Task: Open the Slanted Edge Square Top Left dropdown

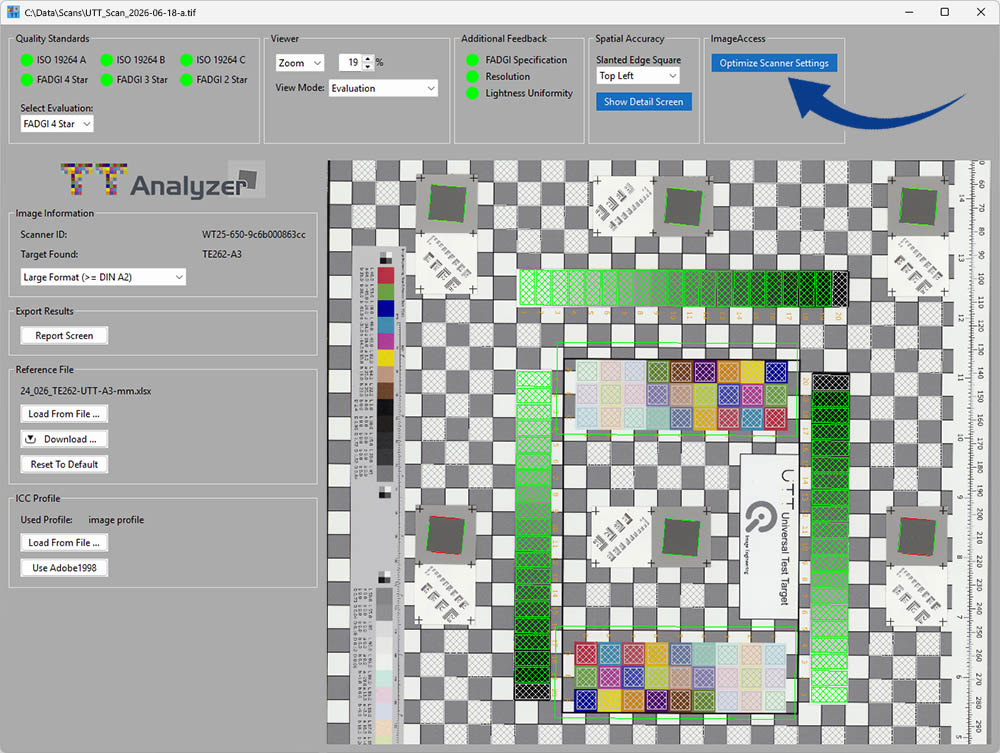Action: [x=638, y=76]
